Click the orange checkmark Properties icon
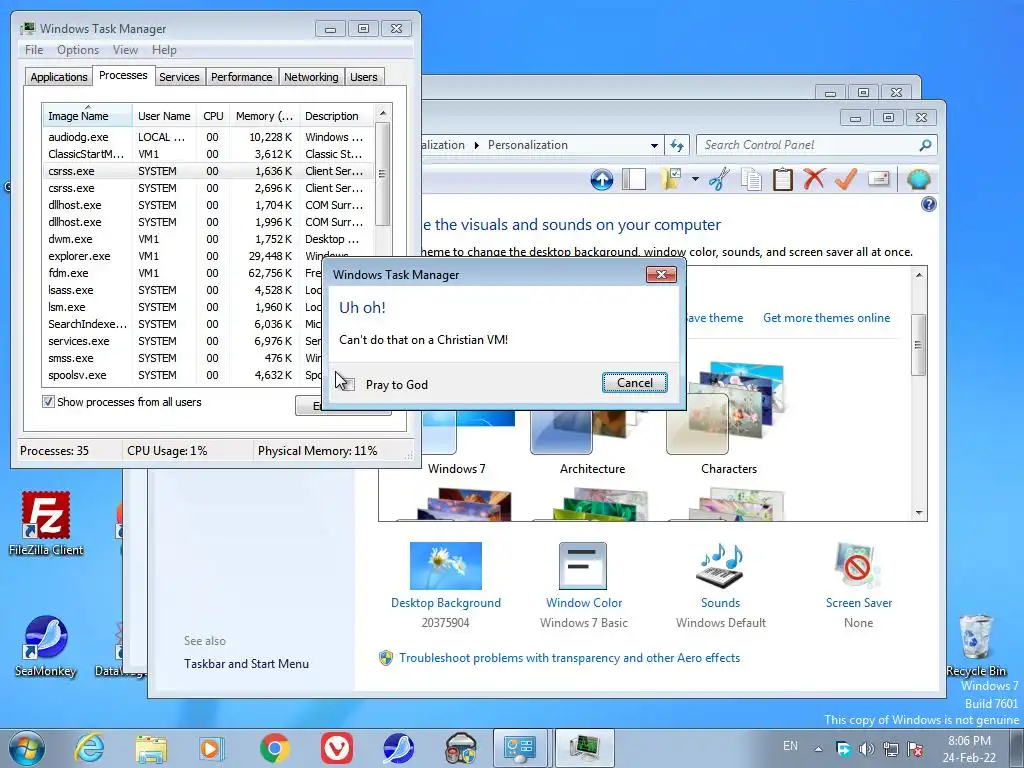Screen dimensions: 1024x768 point(846,178)
